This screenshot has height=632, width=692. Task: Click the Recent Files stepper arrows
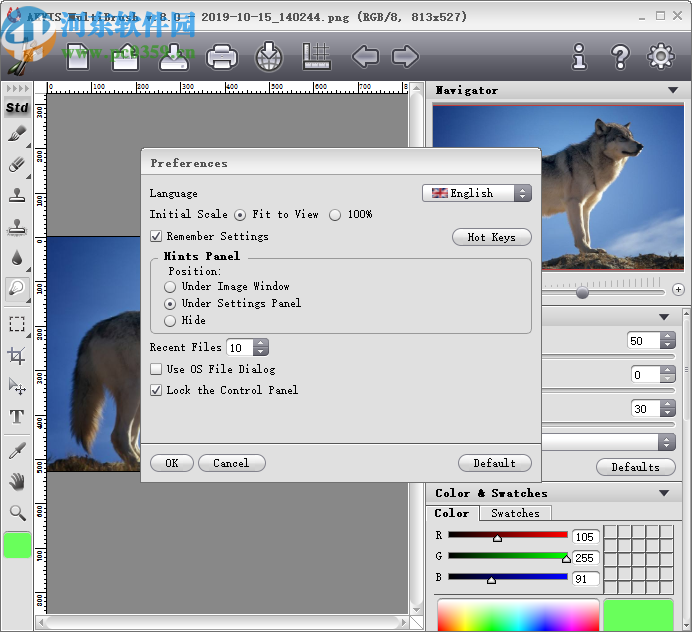[261, 347]
